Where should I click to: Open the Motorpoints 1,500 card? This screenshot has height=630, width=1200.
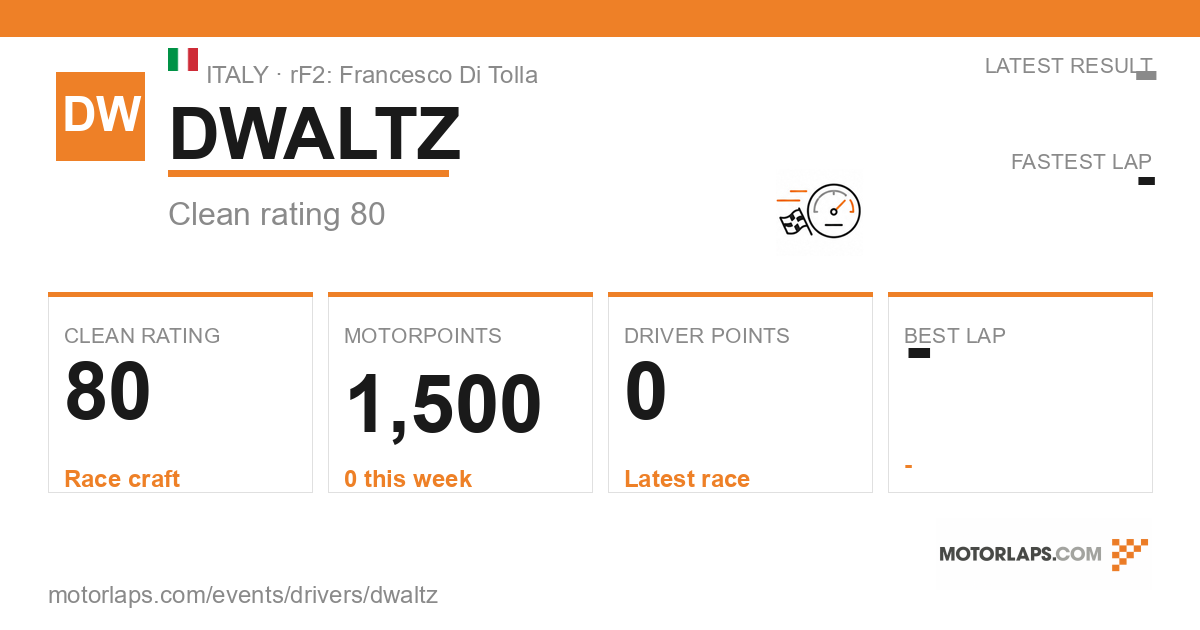click(x=460, y=393)
